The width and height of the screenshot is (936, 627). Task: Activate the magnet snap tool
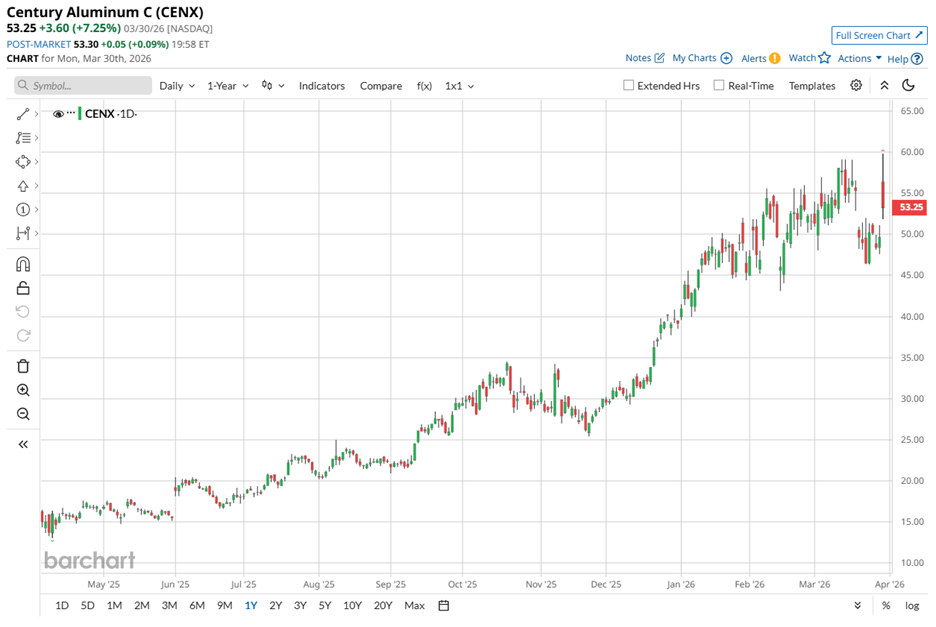tap(23, 264)
